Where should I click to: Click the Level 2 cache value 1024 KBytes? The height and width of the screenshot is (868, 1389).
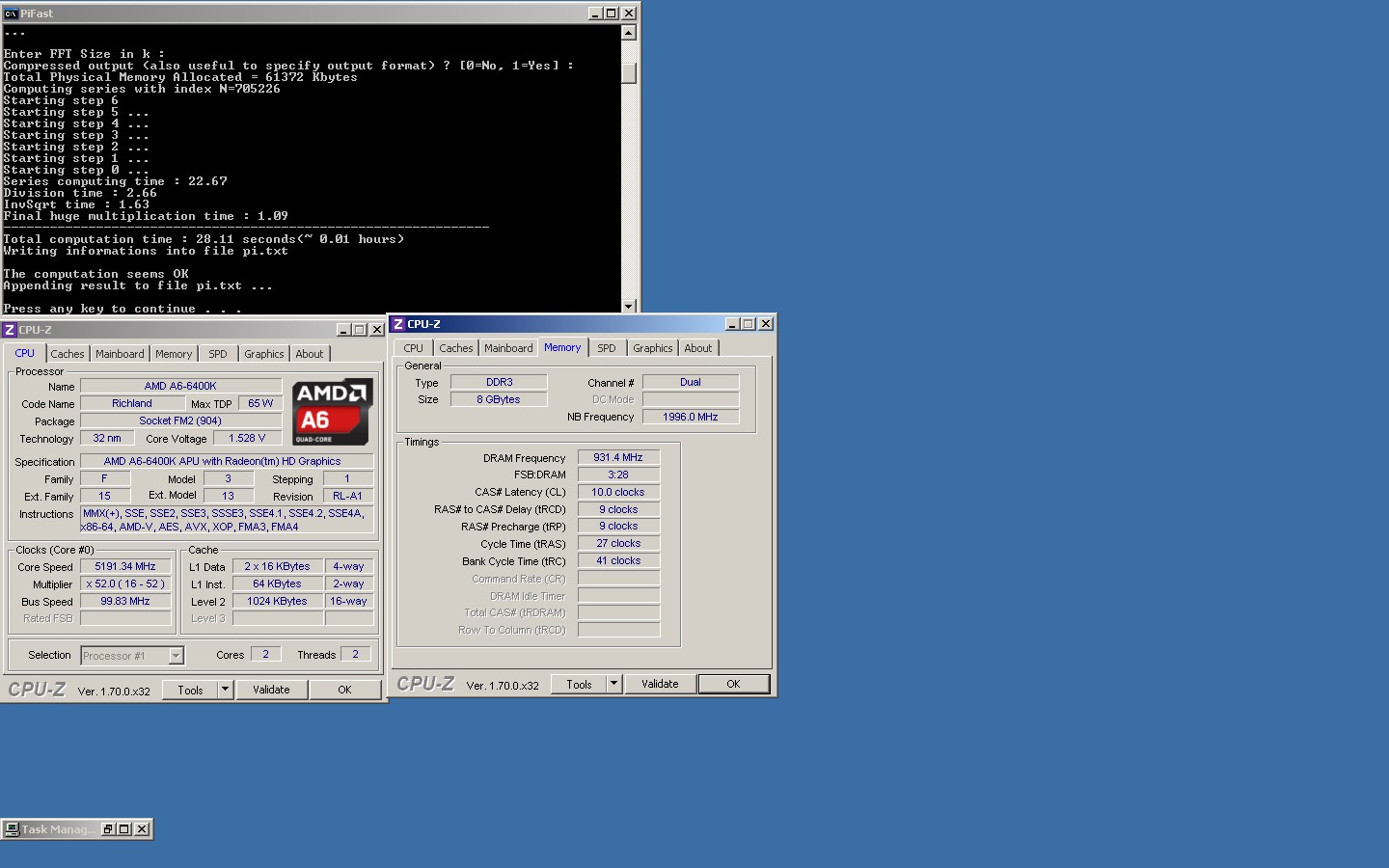click(x=277, y=602)
